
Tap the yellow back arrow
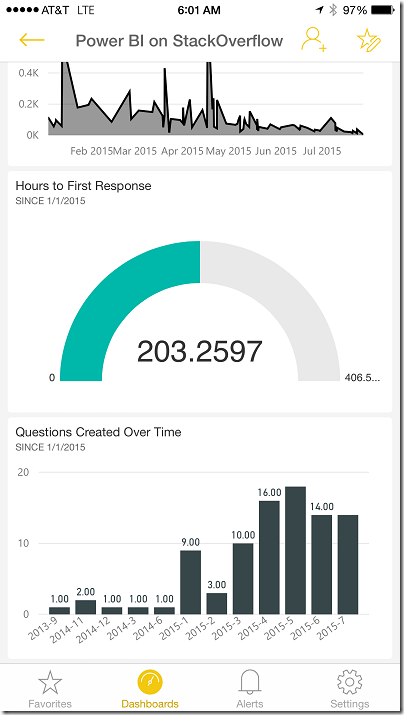[32, 40]
